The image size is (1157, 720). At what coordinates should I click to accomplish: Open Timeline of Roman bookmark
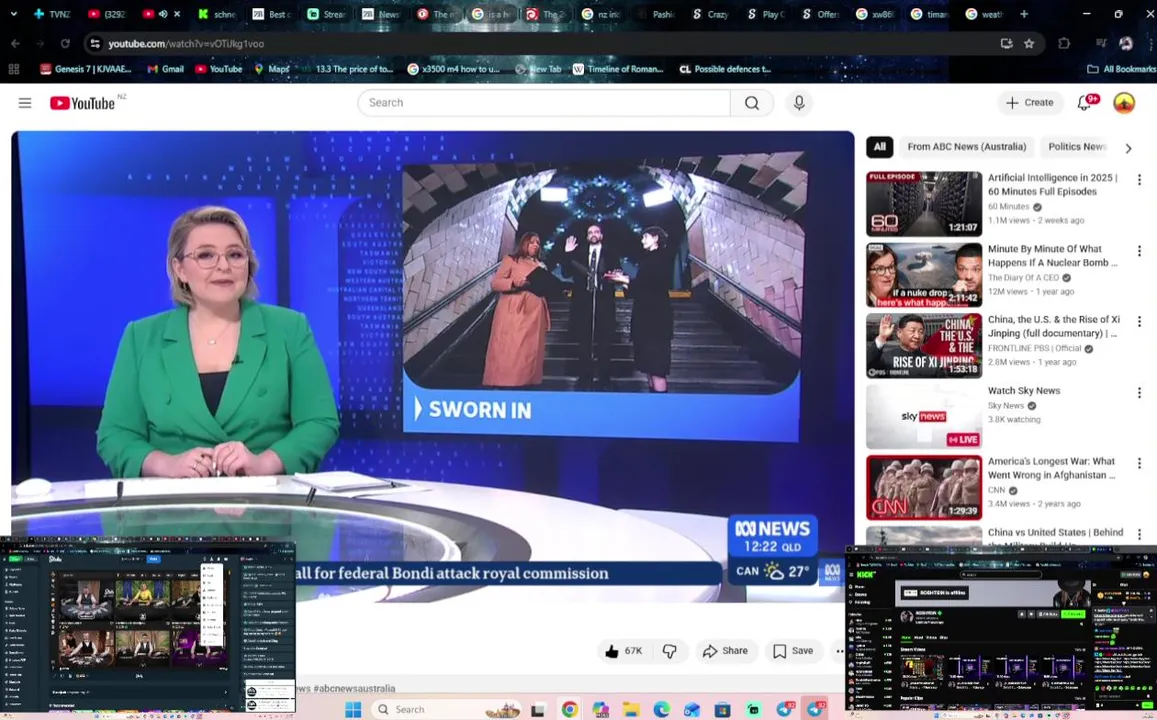(x=618, y=69)
